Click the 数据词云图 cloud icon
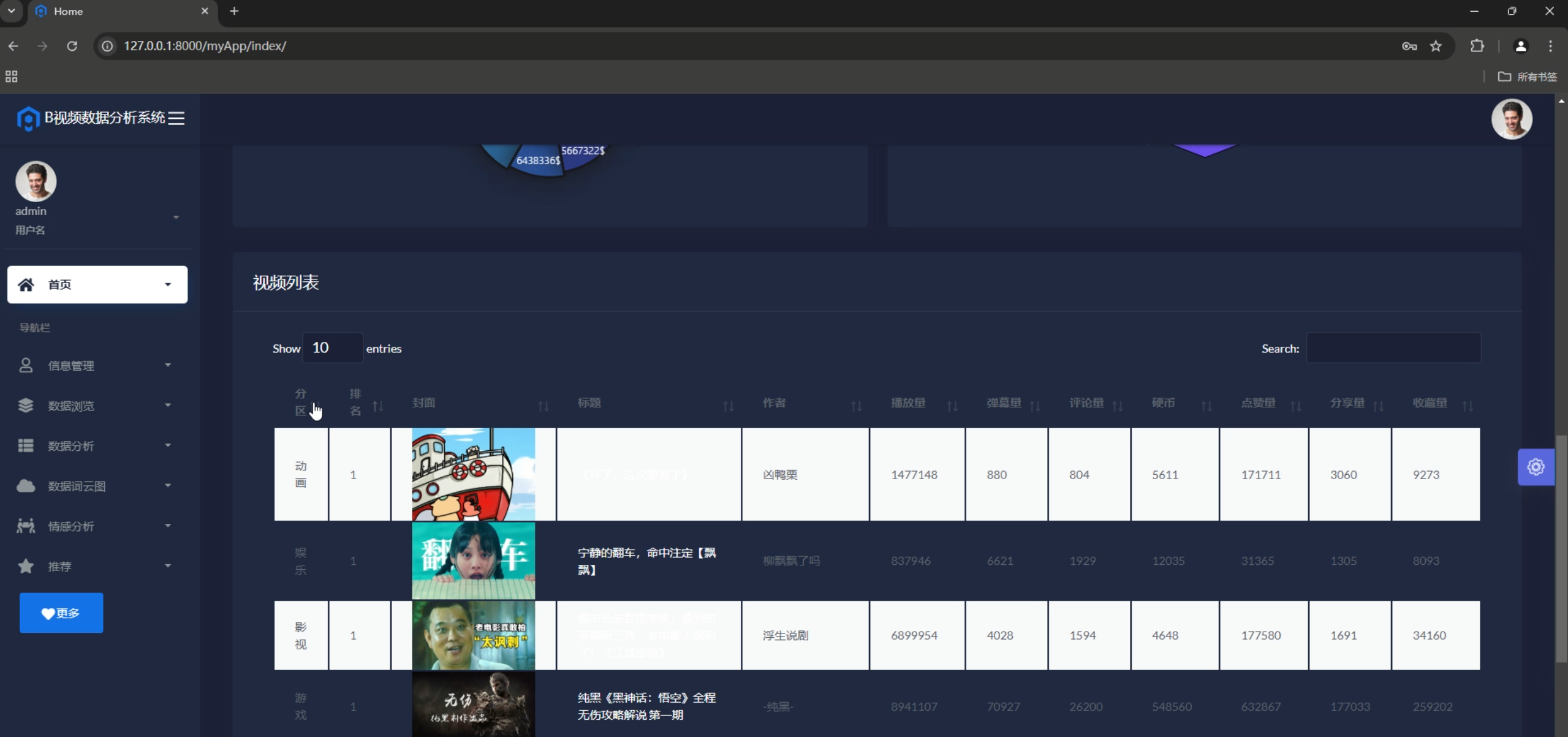The image size is (1568, 737). [x=26, y=486]
